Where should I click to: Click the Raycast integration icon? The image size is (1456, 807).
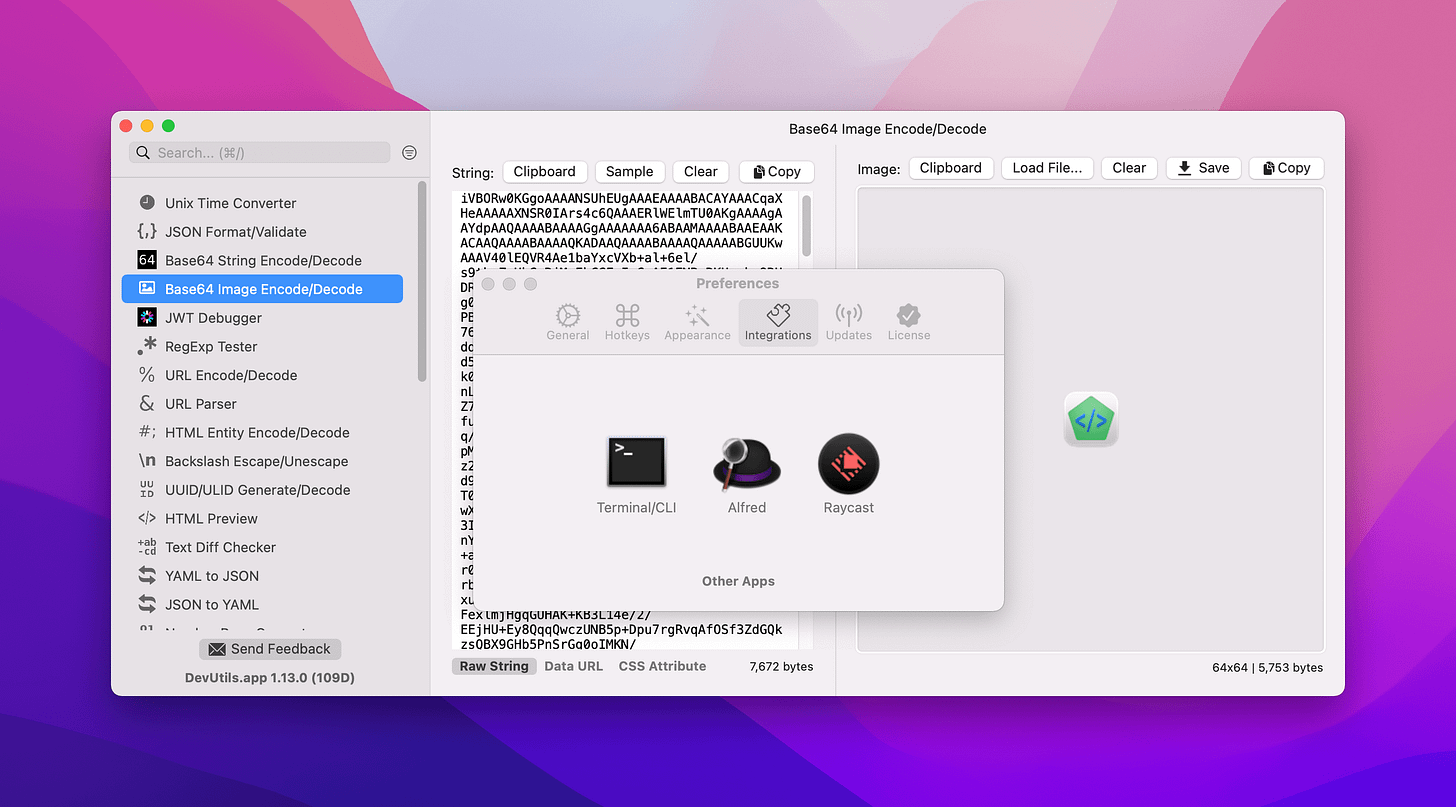(x=848, y=463)
